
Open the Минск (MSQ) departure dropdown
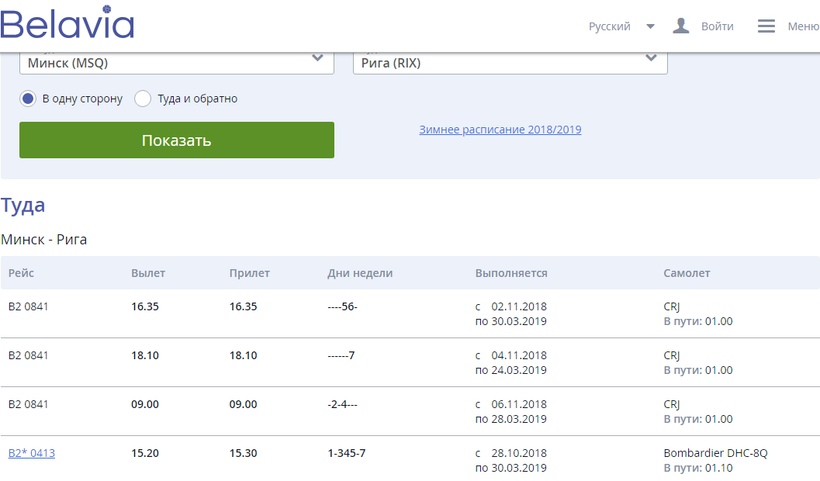click(x=176, y=62)
